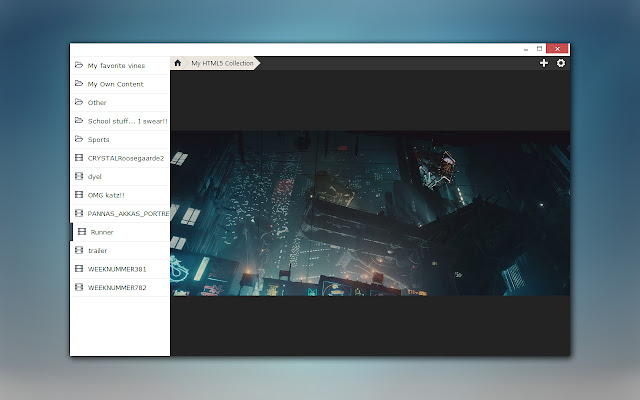Select the WEEKNUMMER381 video
Screen dimensions: 640x400
click(x=120, y=269)
